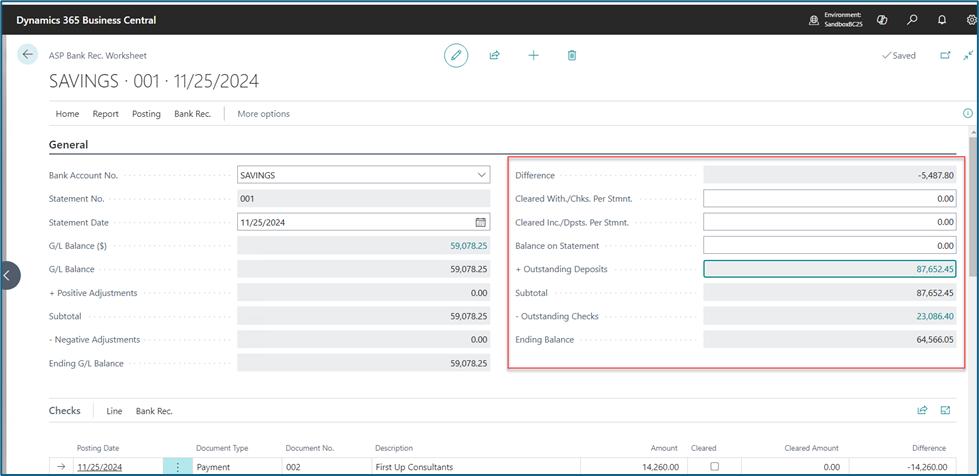The height and width of the screenshot is (476, 979).
Task: Select the amount 14,260.00 cell
Action: click(x=634, y=467)
